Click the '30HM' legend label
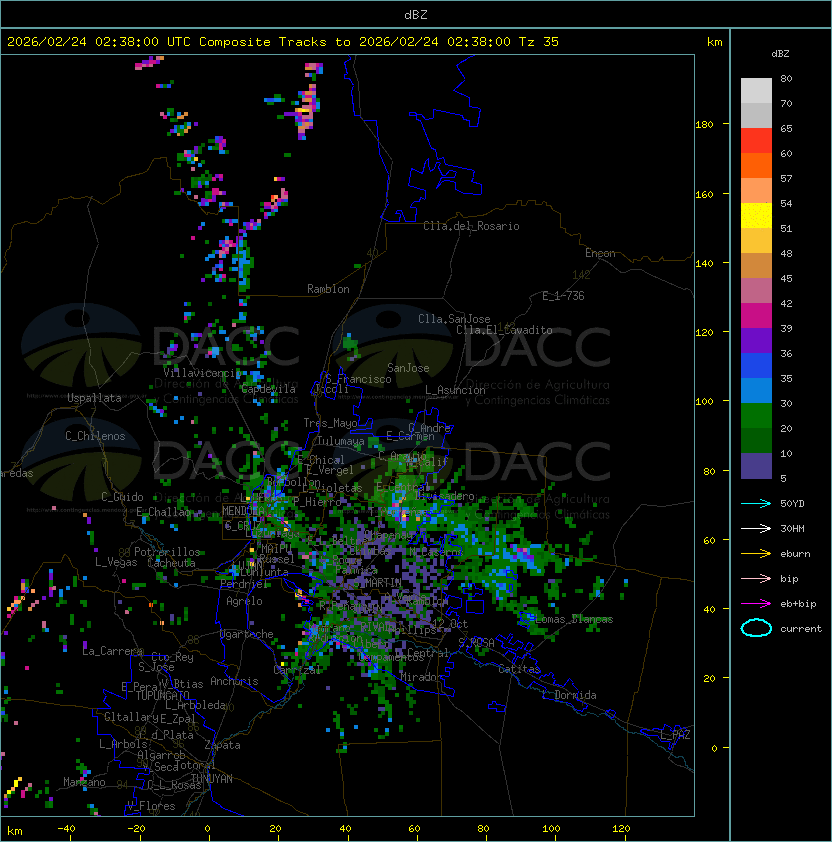 tap(792, 528)
